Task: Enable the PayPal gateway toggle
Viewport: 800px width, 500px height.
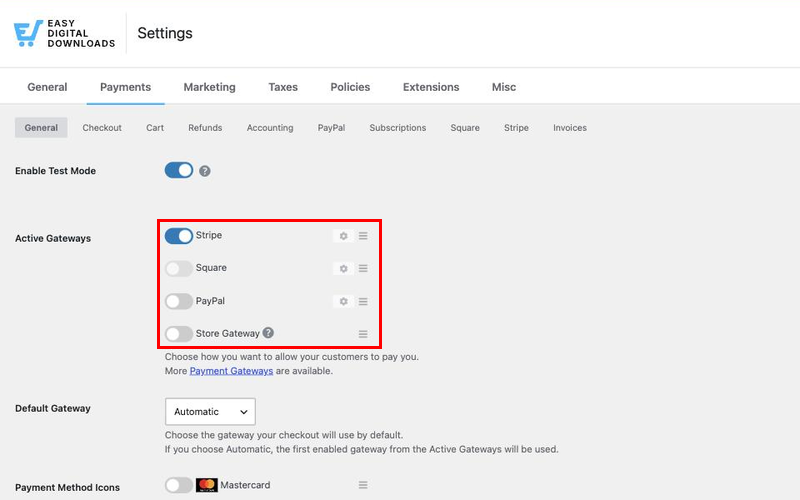Action: [179, 301]
